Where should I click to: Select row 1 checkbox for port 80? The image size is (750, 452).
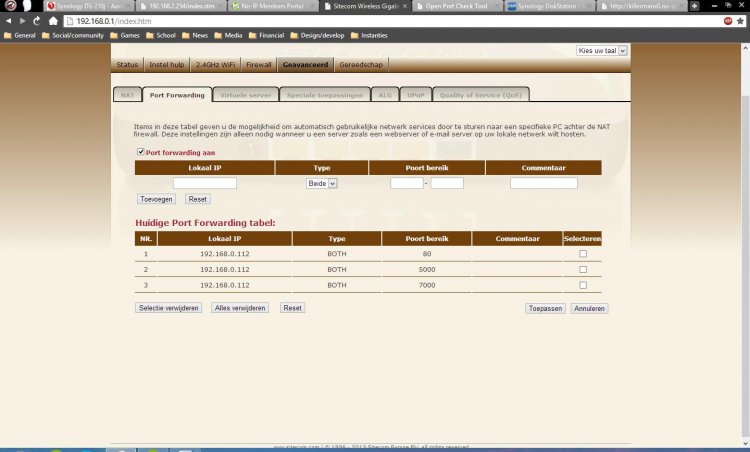tap(583, 254)
